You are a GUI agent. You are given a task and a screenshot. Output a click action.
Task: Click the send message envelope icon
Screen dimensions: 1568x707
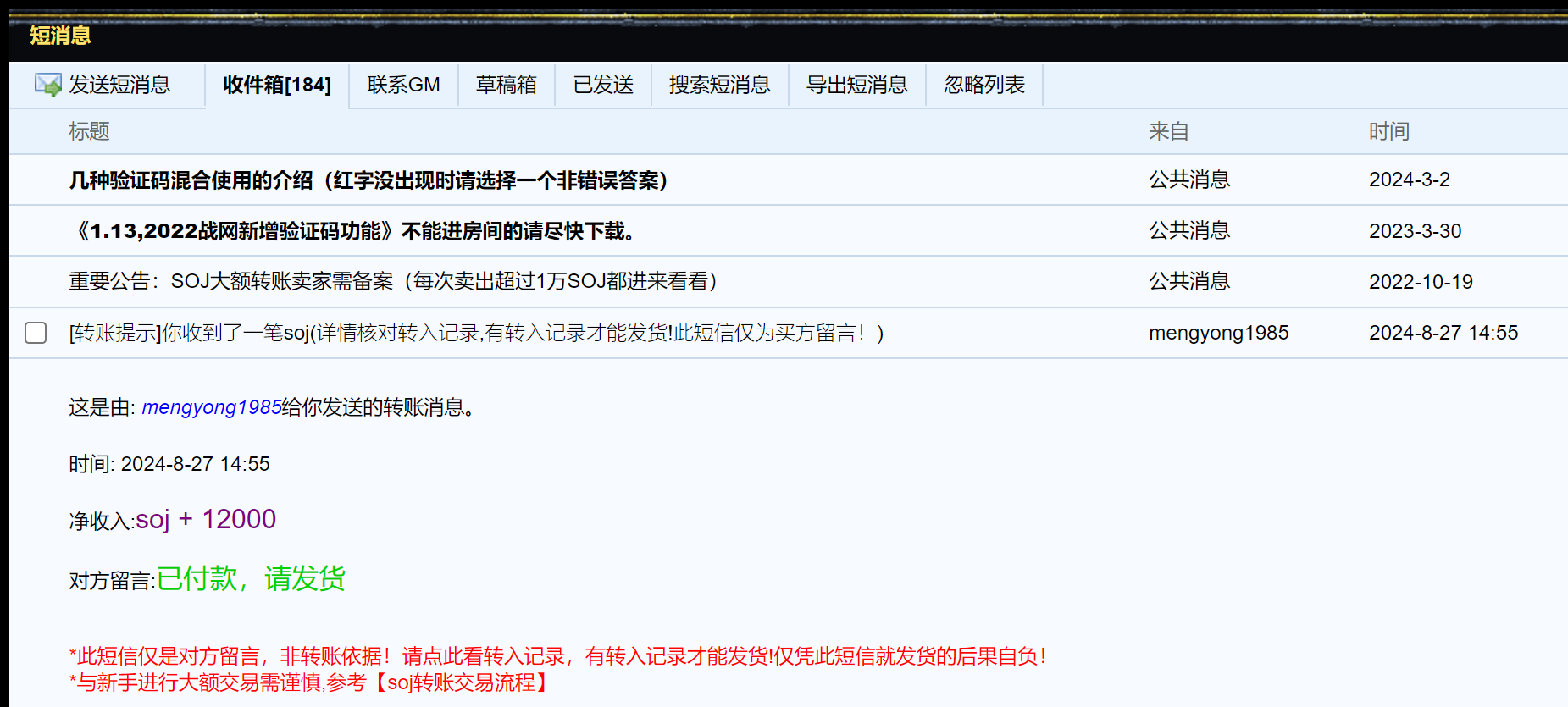47,85
